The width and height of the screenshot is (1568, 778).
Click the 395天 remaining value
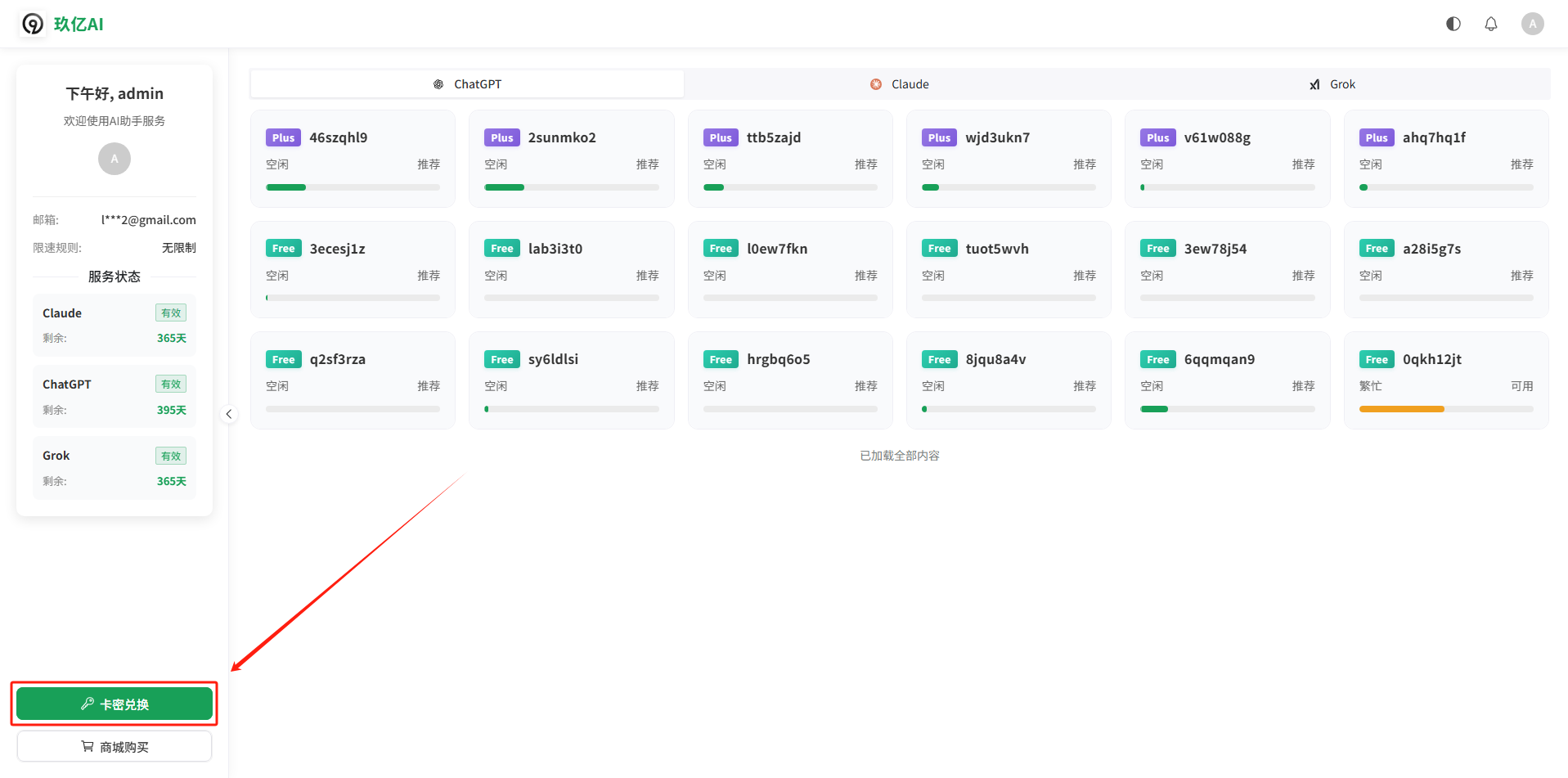click(x=172, y=410)
